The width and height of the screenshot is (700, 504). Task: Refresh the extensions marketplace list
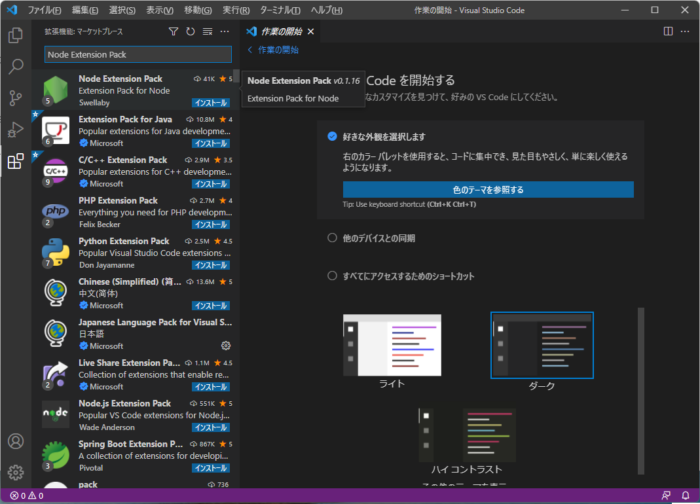click(190, 32)
